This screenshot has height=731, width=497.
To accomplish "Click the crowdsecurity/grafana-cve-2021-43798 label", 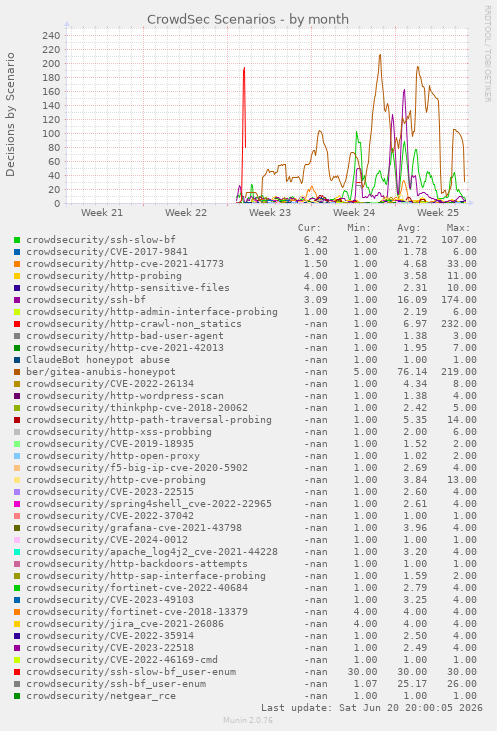I will (x=134, y=528).
